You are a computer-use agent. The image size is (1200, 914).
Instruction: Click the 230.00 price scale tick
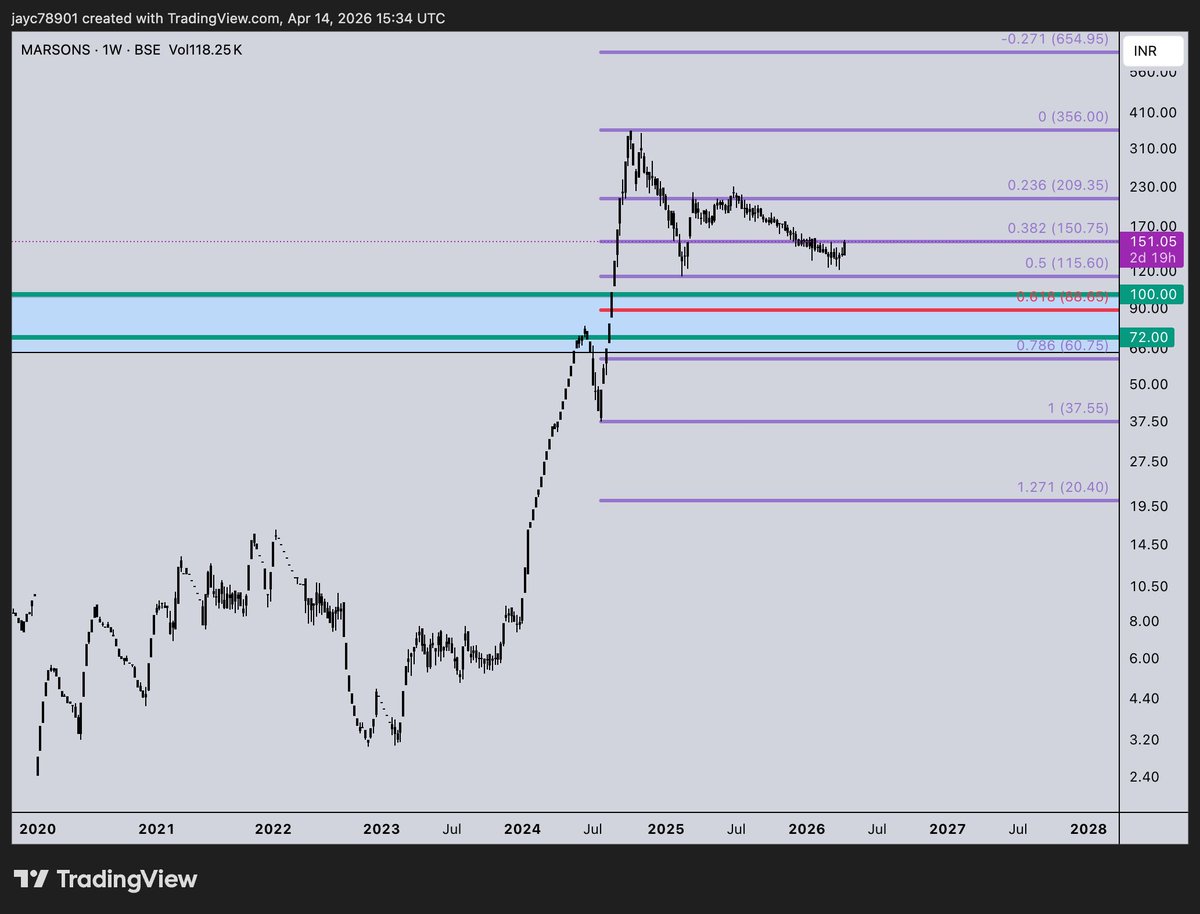[1151, 187]
